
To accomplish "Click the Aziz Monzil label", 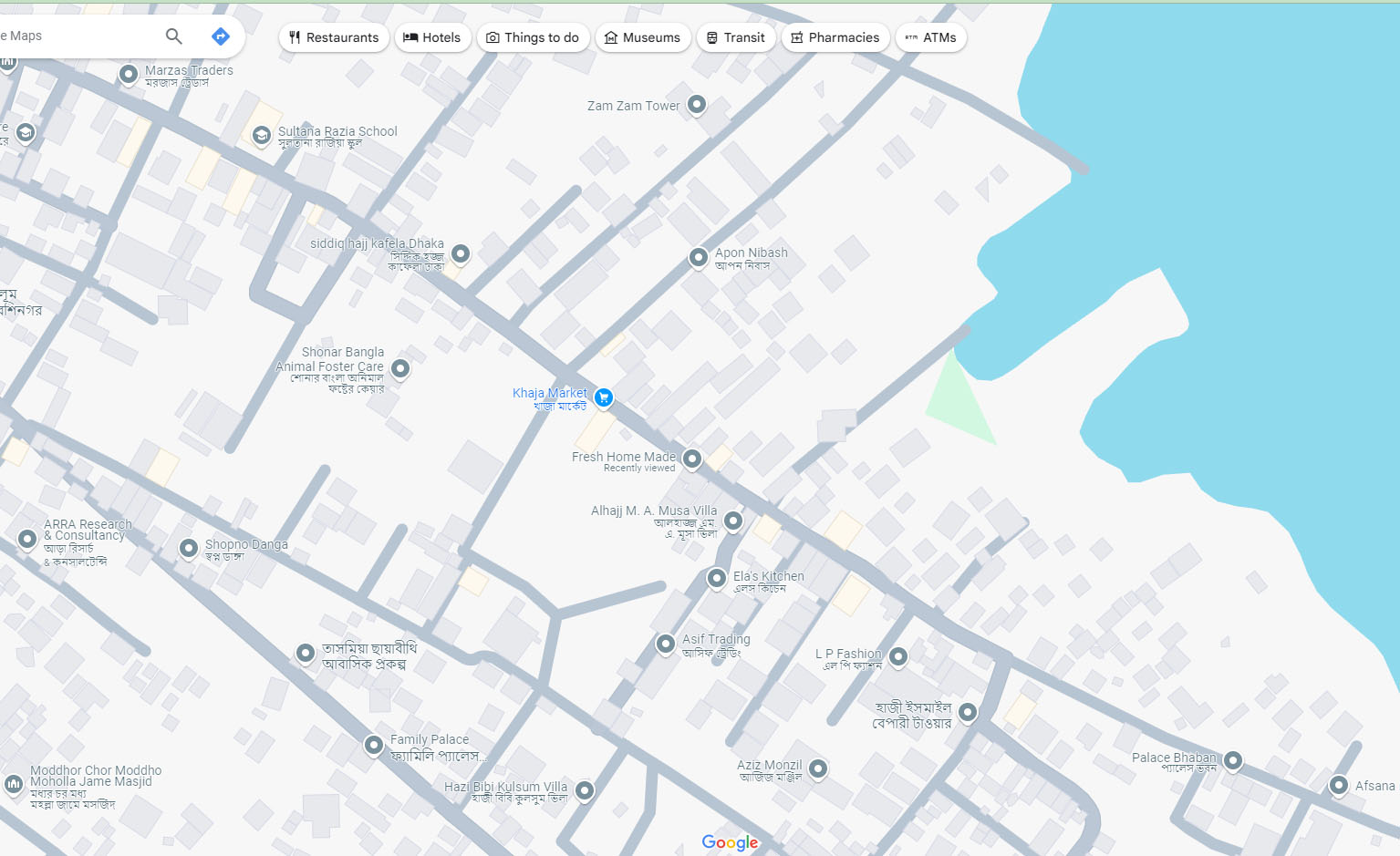I will click(x=770, y=765).
